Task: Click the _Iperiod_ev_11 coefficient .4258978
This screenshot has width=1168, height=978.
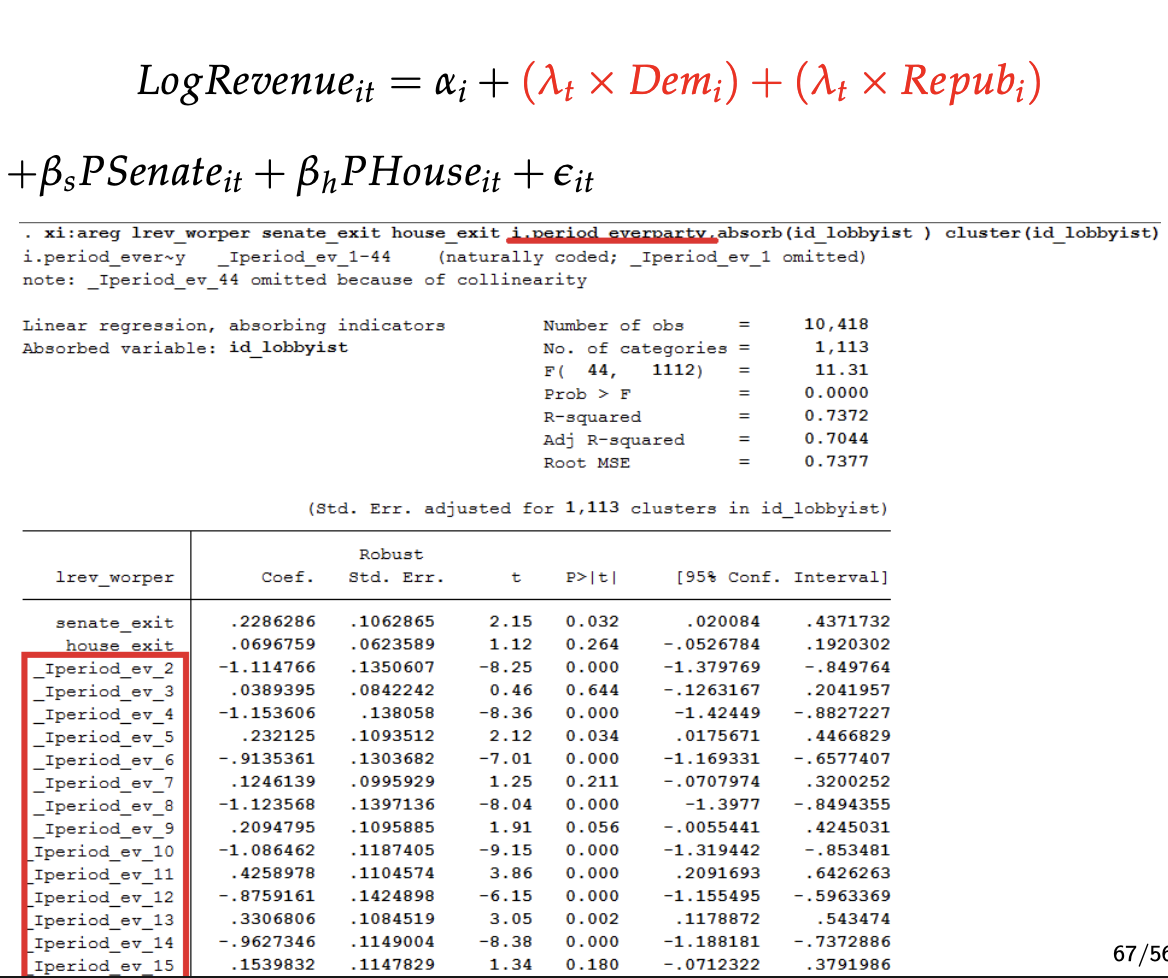Action: 273,873
